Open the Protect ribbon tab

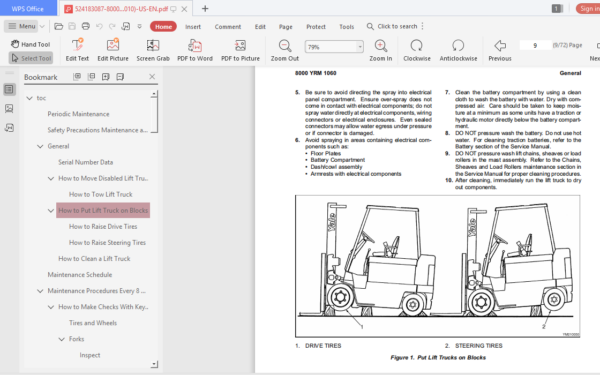pos(316,26)
